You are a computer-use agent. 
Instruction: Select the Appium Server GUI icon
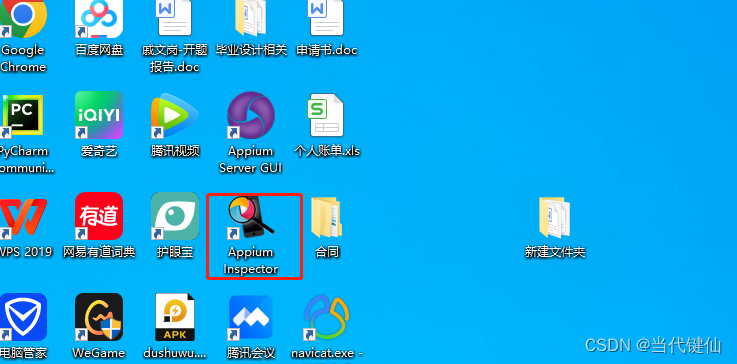[x=251, y=115]
